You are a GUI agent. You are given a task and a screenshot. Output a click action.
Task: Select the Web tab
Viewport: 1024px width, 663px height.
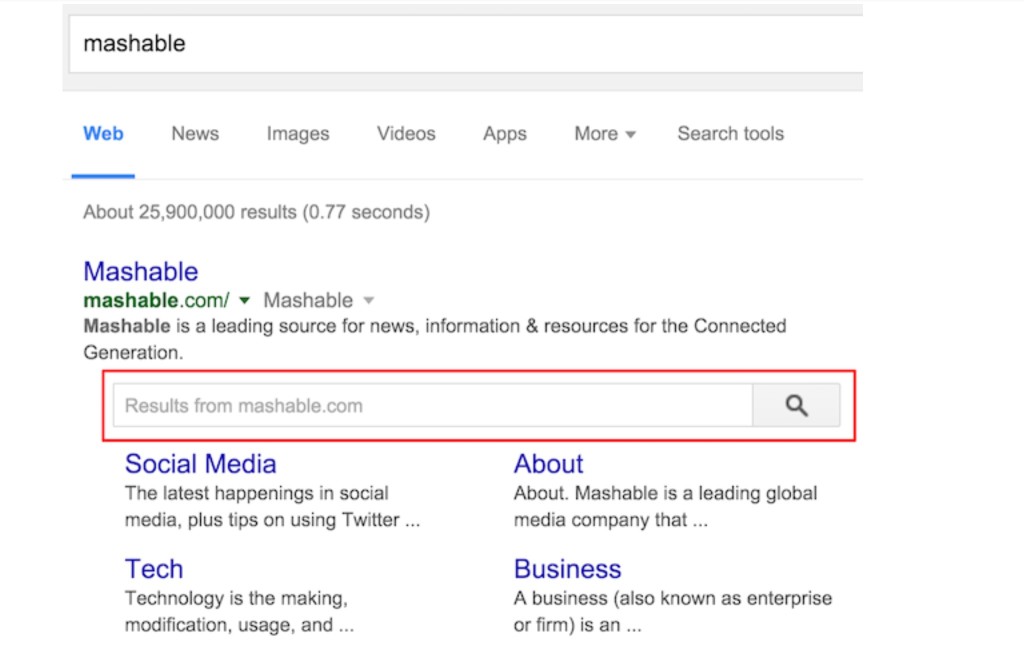coord(103,134)
